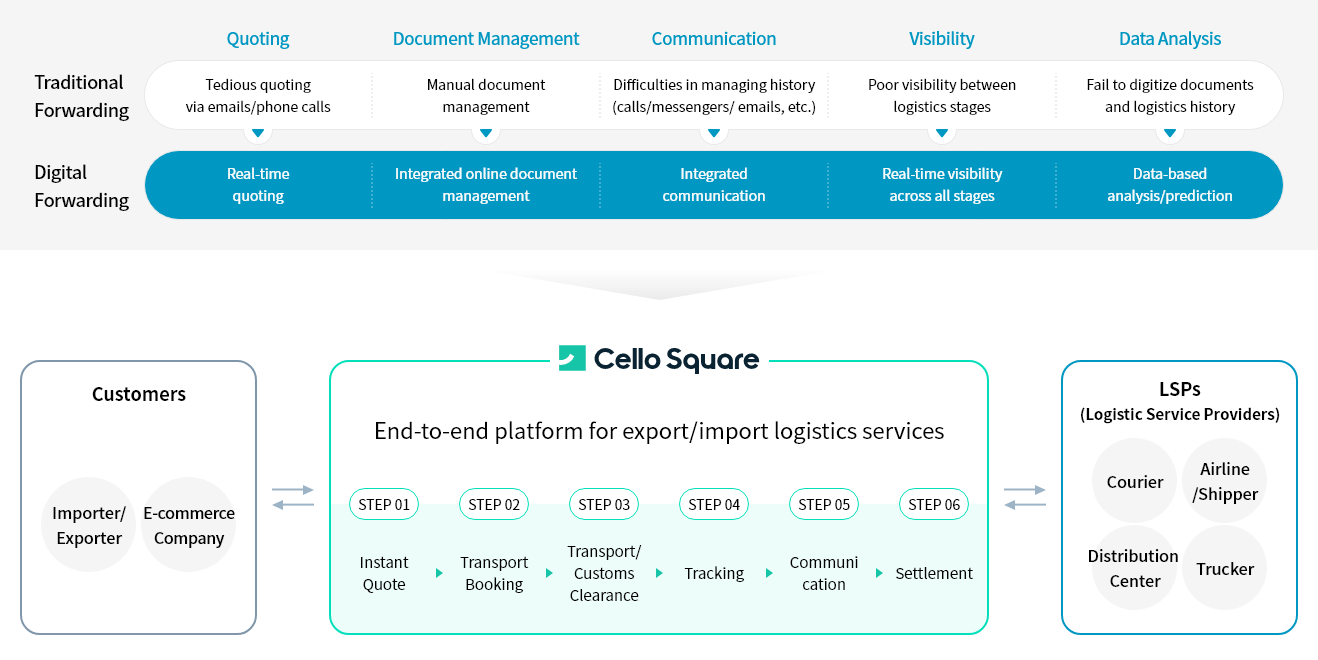Click the Cello Square logo icon
This screenshot has width=1318, height=660.
572,358
